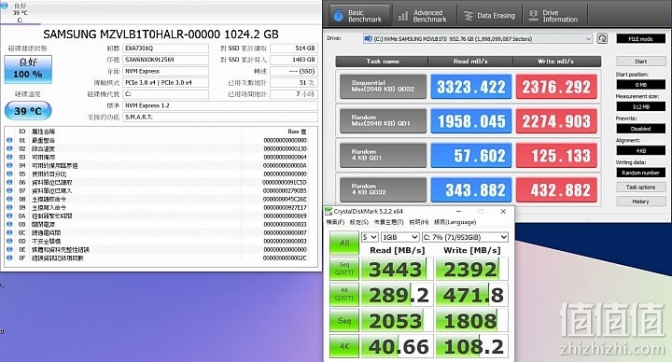Click the blue status dot for SMART attribute 0A
The image size is (672, 362).
(x=10, y=216)
